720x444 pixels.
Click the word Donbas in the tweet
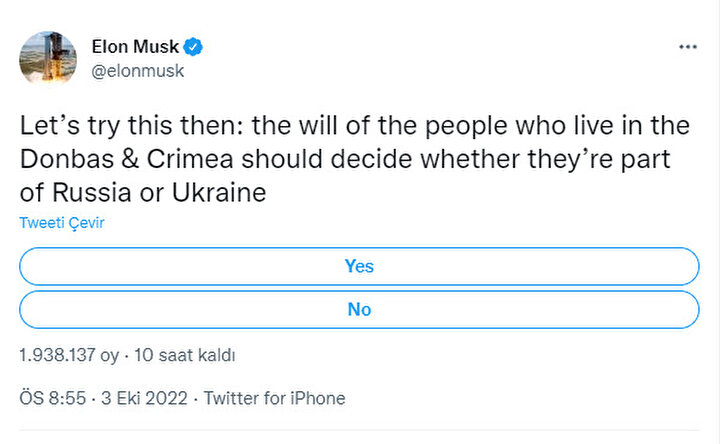[67, 159]
